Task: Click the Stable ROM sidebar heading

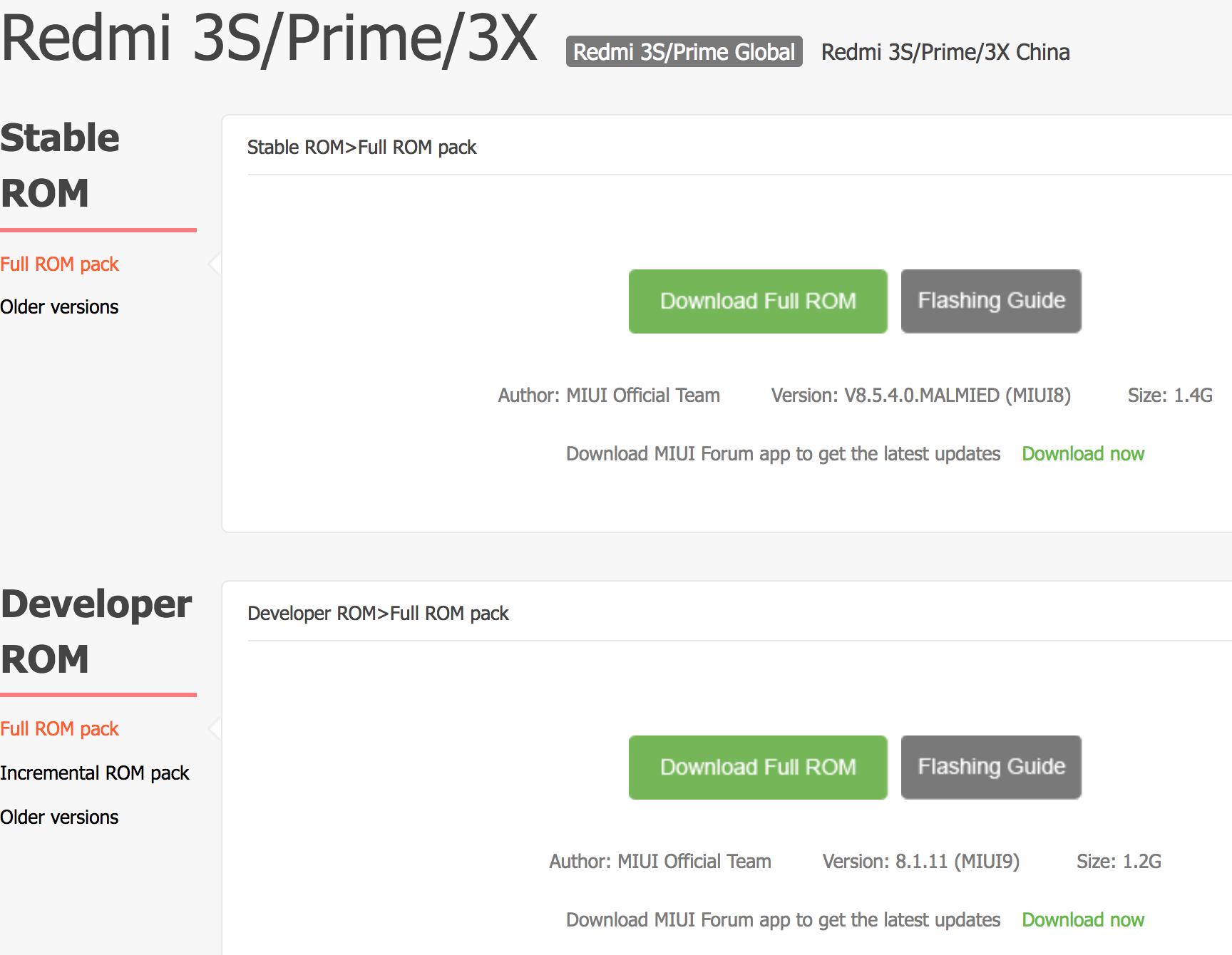Action: (60, 165)
